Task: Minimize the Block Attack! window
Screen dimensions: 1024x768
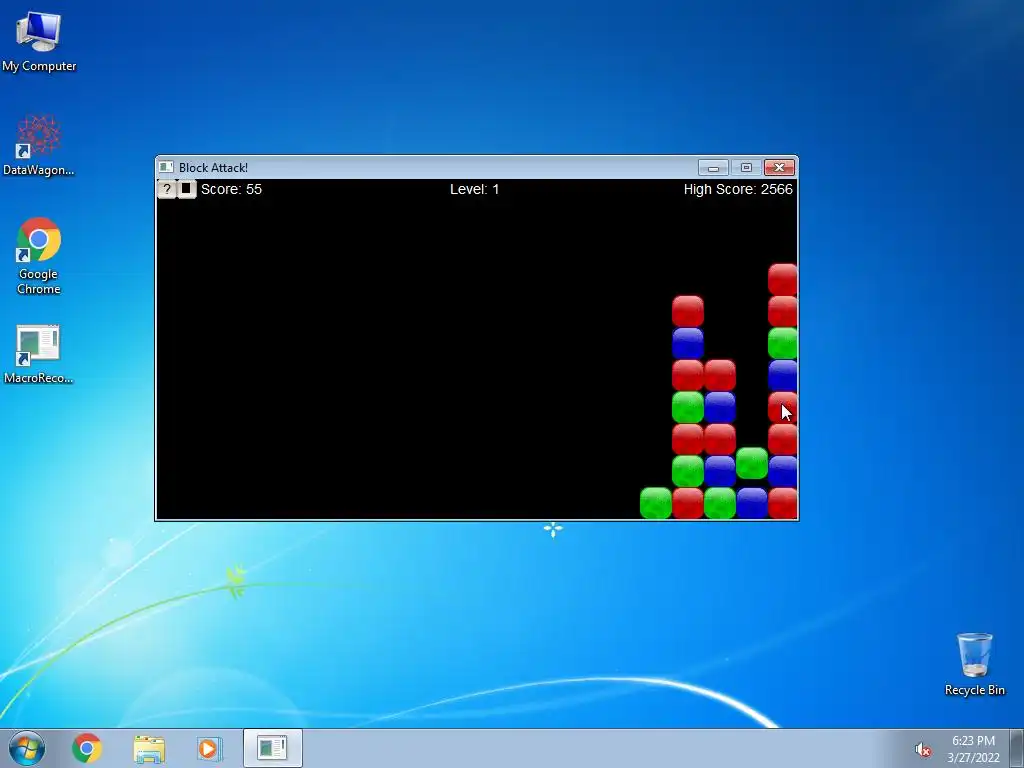Action: [713, 168]
